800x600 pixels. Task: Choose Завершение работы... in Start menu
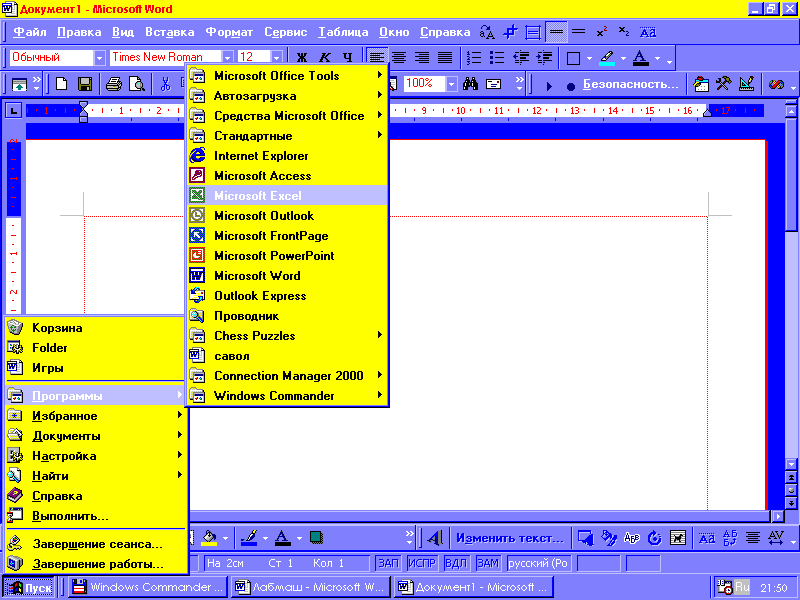[95, 564]
